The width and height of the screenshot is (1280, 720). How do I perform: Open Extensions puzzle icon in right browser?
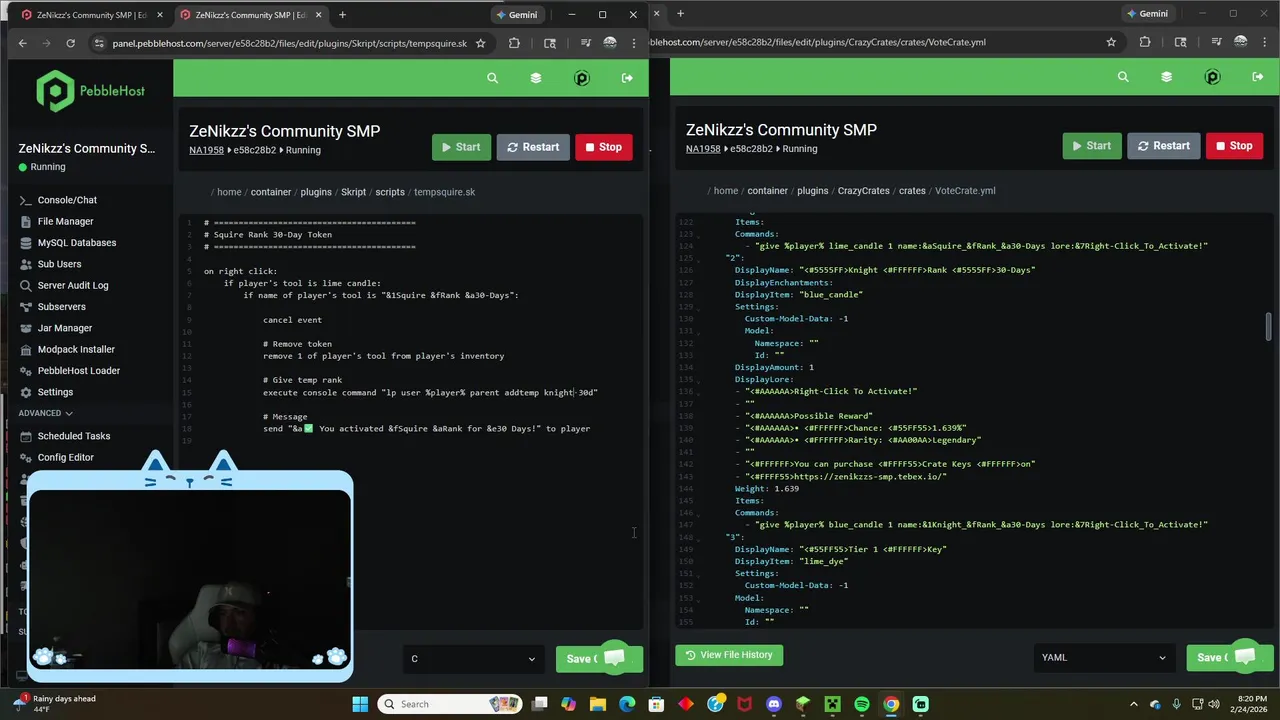(1145, 42)
